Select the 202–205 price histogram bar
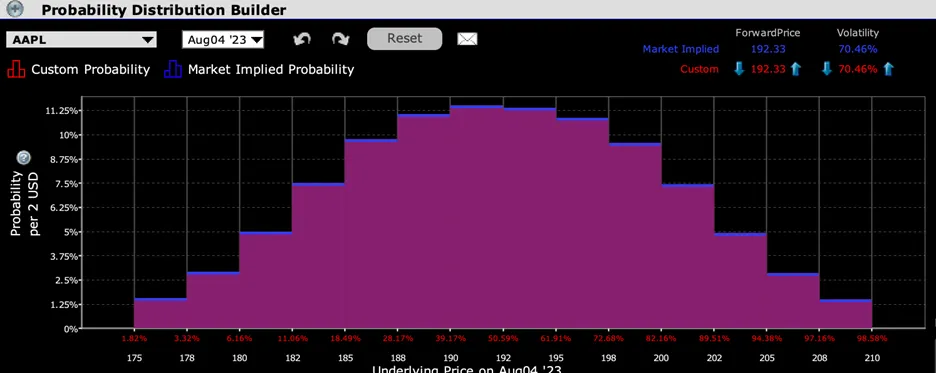936x373 pixels. point(740,280)
